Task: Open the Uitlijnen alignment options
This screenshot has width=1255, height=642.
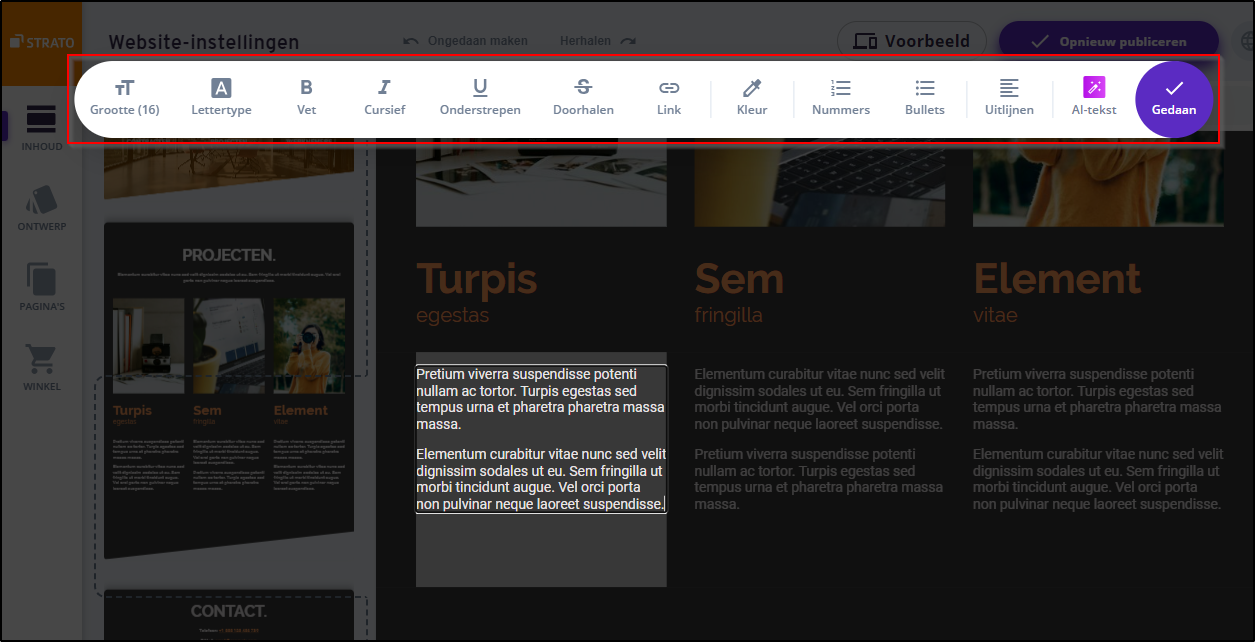Action: coord(1009,98)
